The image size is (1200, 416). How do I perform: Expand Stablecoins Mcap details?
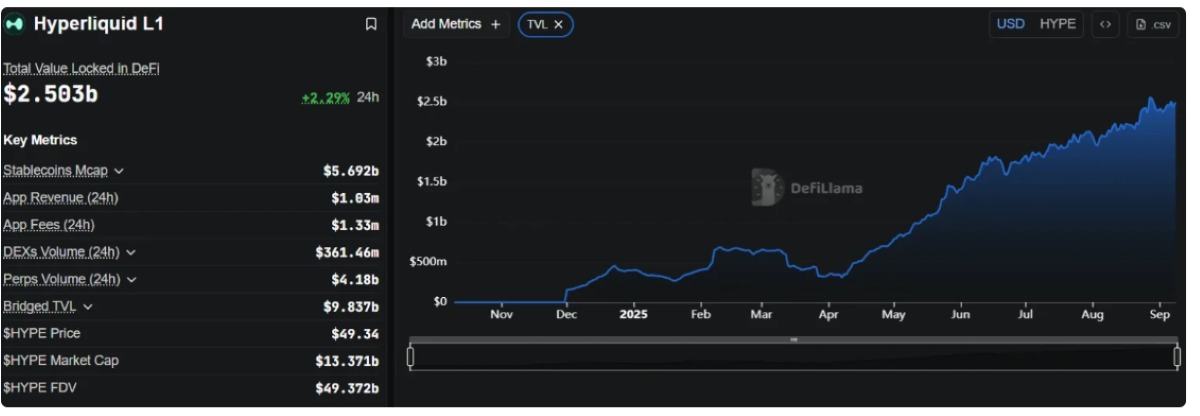point(120,171)
